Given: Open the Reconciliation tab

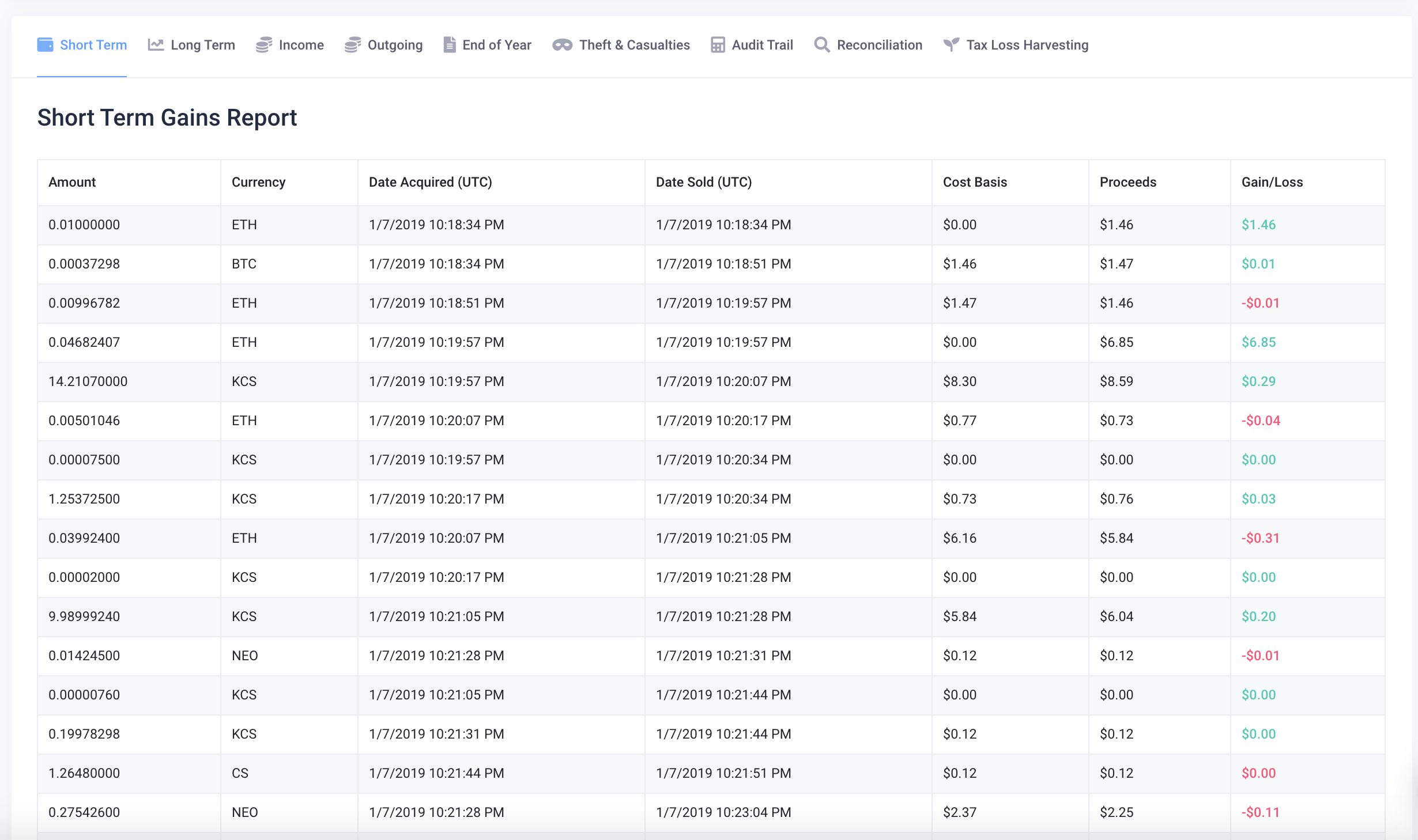Looking at the screenshot, I should pos(868,45).
